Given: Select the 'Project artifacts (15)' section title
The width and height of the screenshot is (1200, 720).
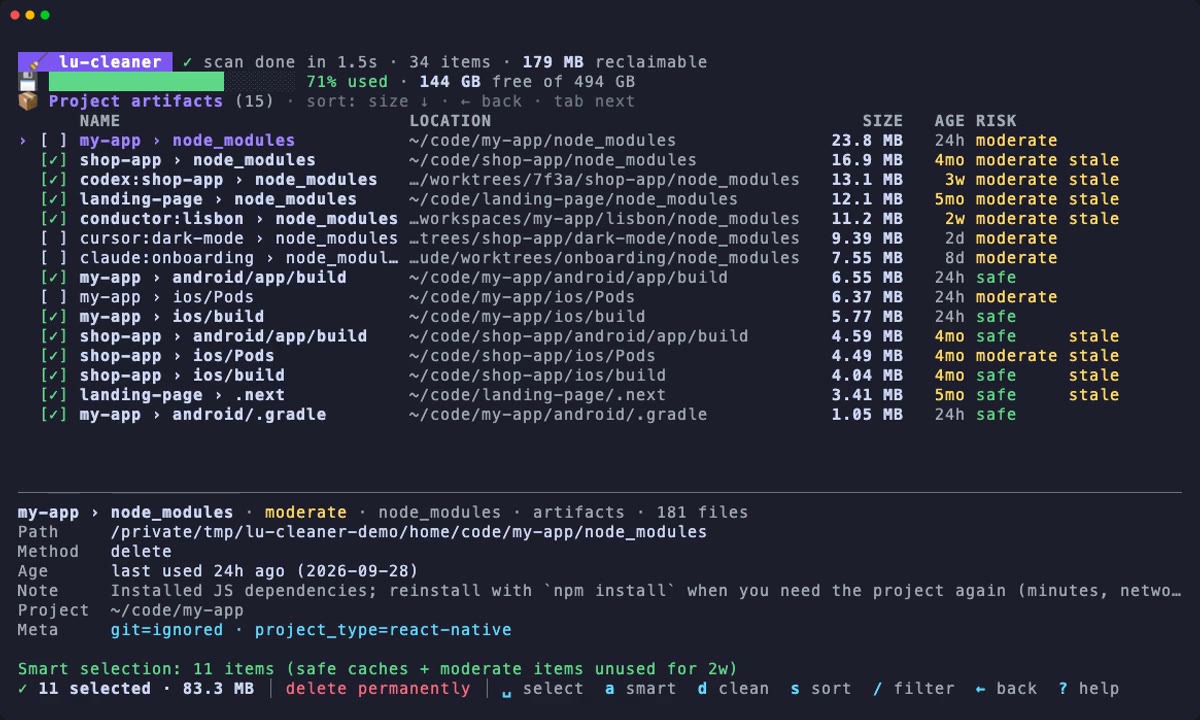Looking at the screenshot, I should (x=161, y=101).
